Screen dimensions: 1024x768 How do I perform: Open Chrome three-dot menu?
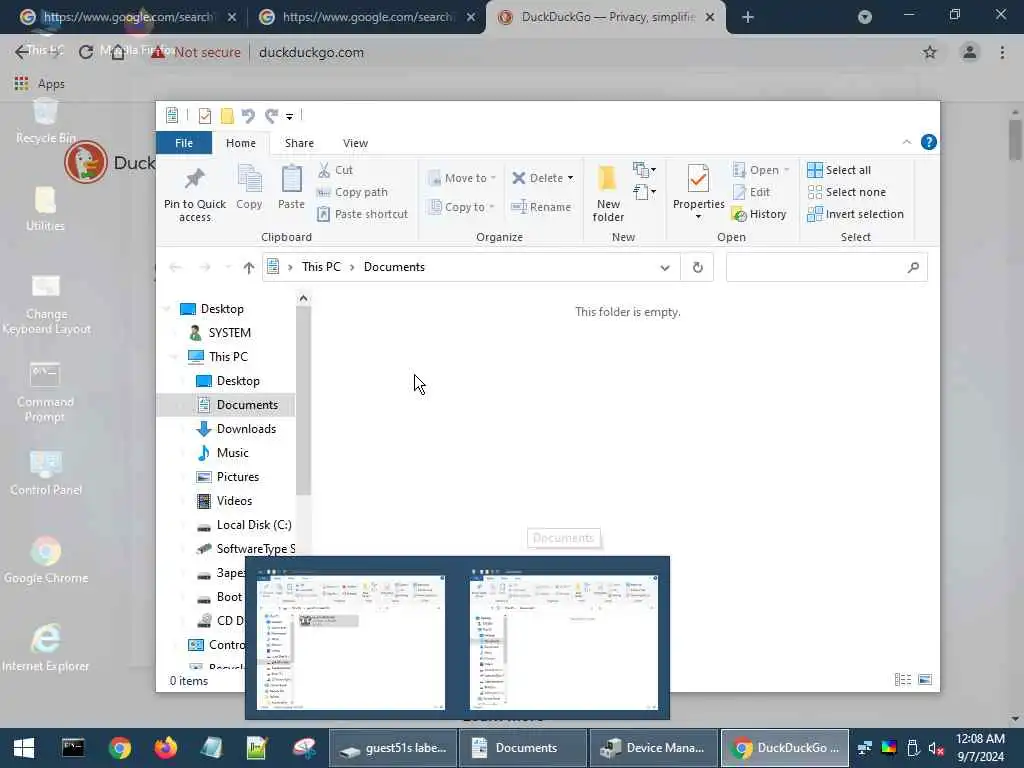tap(1002, 52)
